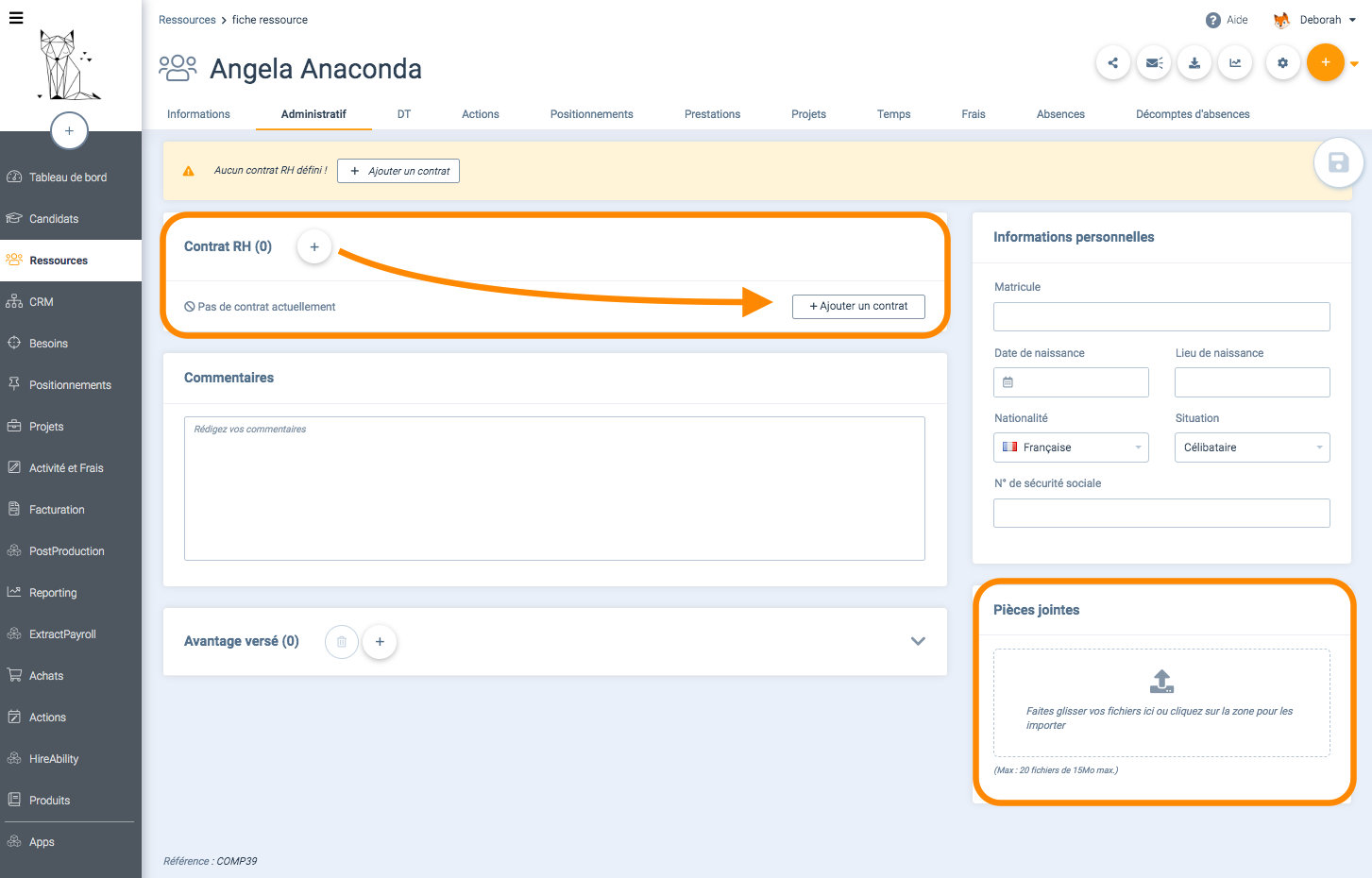The image size is (1372, 878).
Task: Open Apps in sidebar
Action: point(71,842)
